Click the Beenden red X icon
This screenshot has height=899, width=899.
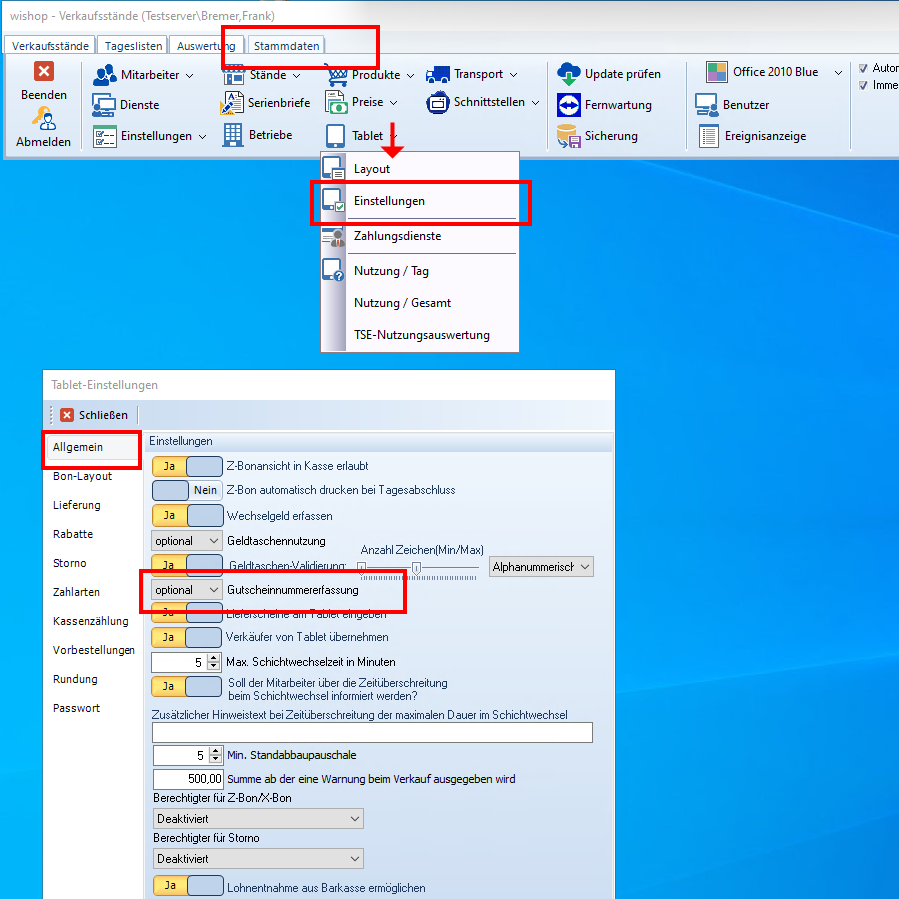tap(44, 71)
